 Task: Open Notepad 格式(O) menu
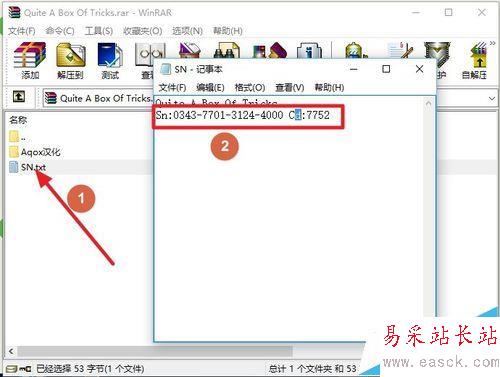pyautogui.click(x=250, y=88)
